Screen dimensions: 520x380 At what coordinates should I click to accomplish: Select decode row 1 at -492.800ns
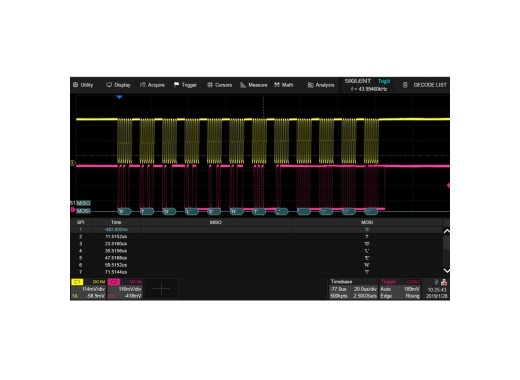256,229
